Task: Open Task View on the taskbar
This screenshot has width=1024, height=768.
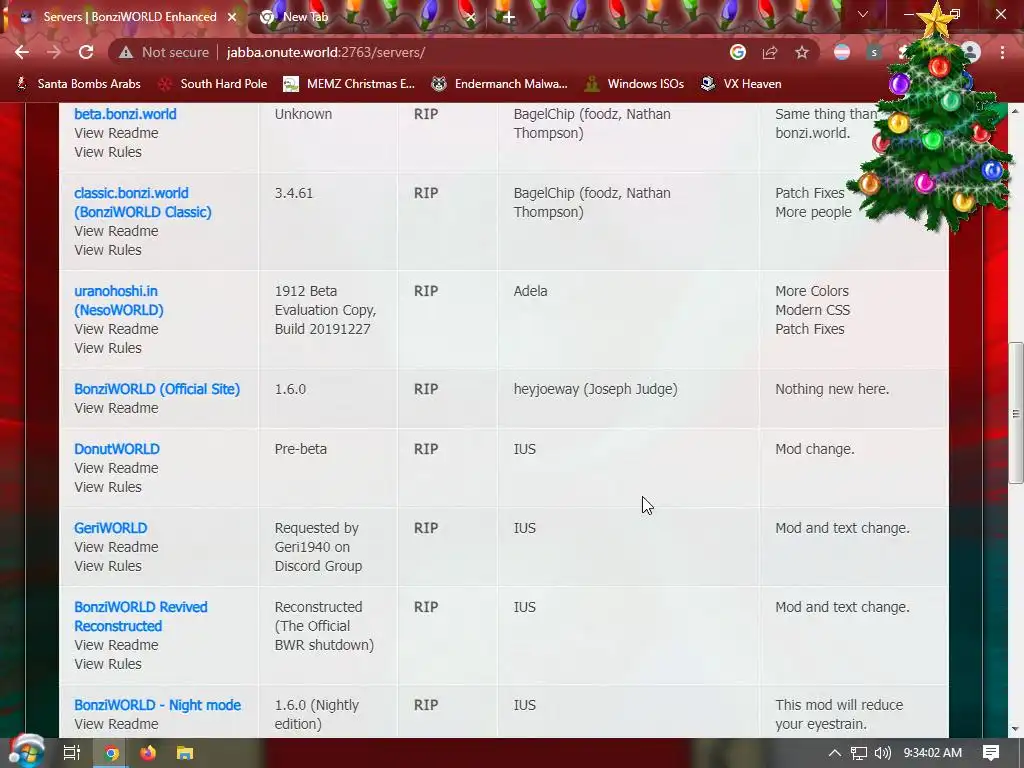Action: click(x=72, y=753)
